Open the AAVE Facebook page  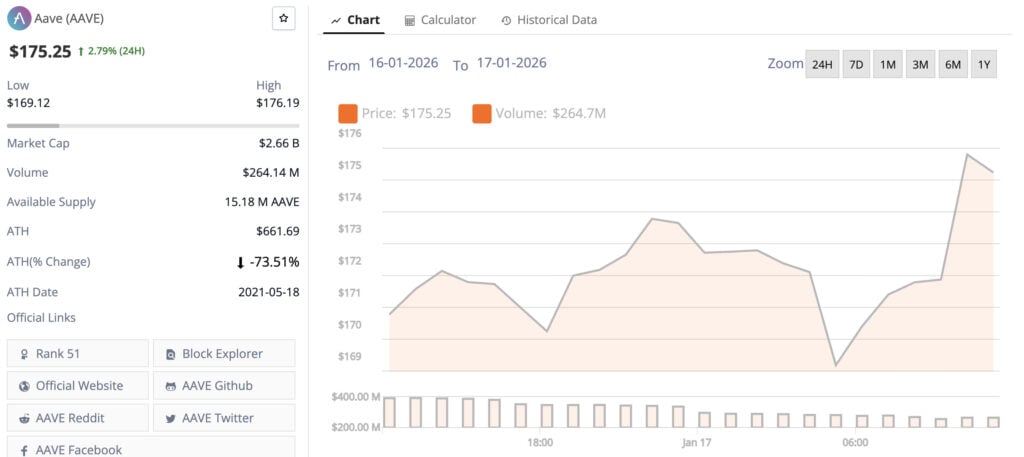pyautogui.click(x=78, y=449)
